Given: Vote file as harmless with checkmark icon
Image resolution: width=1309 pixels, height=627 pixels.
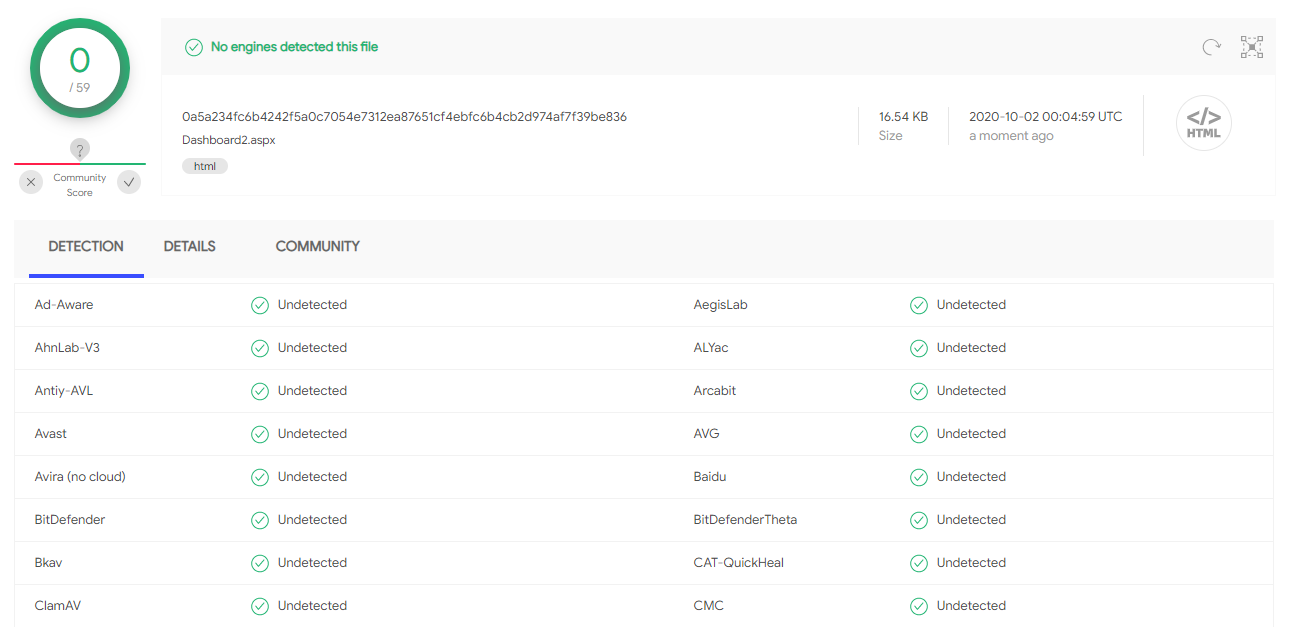Looking at the screenshot, I should (x=129, y=182).
